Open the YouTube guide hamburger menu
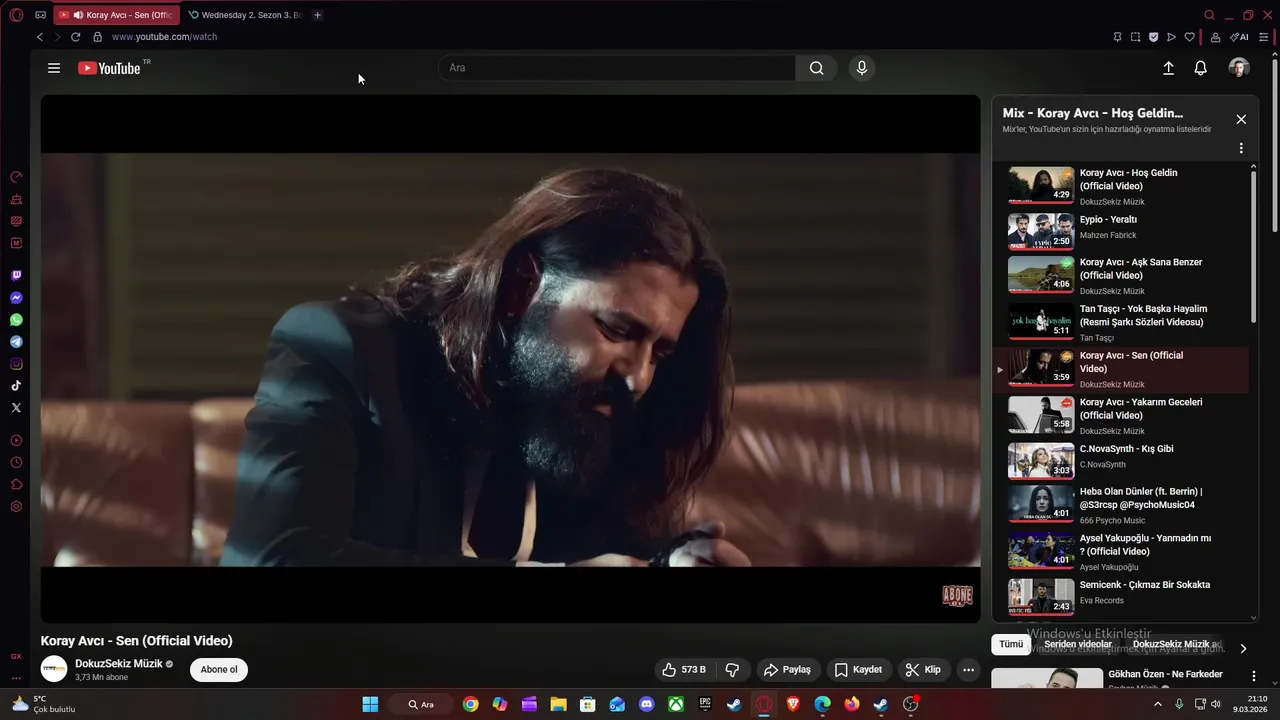Viewport: 1280px width, 720px height. [54, 68]
